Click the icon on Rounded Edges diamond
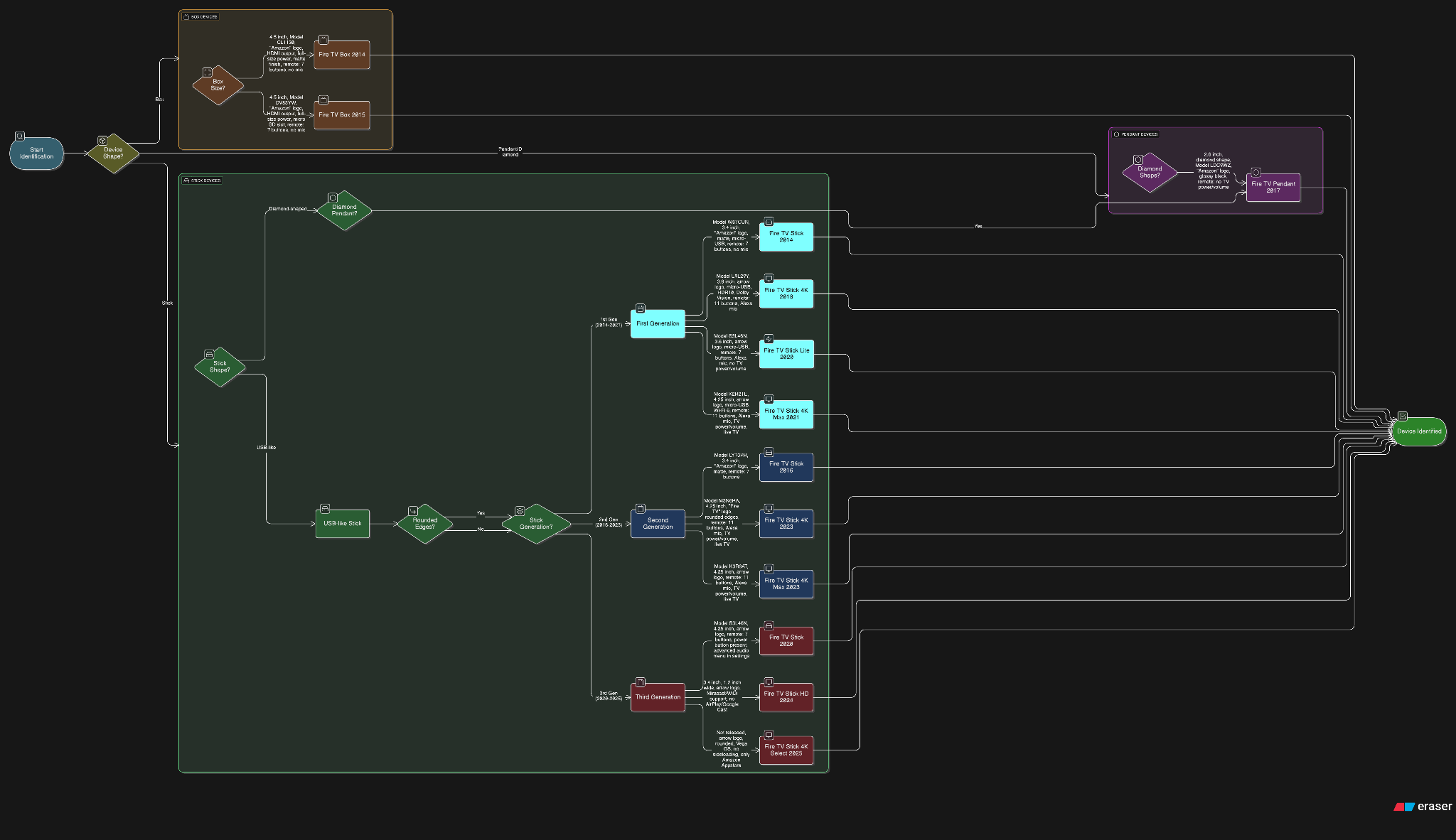Image resolution: width=1456 pixels, height=840 pixels. [413, 511]
